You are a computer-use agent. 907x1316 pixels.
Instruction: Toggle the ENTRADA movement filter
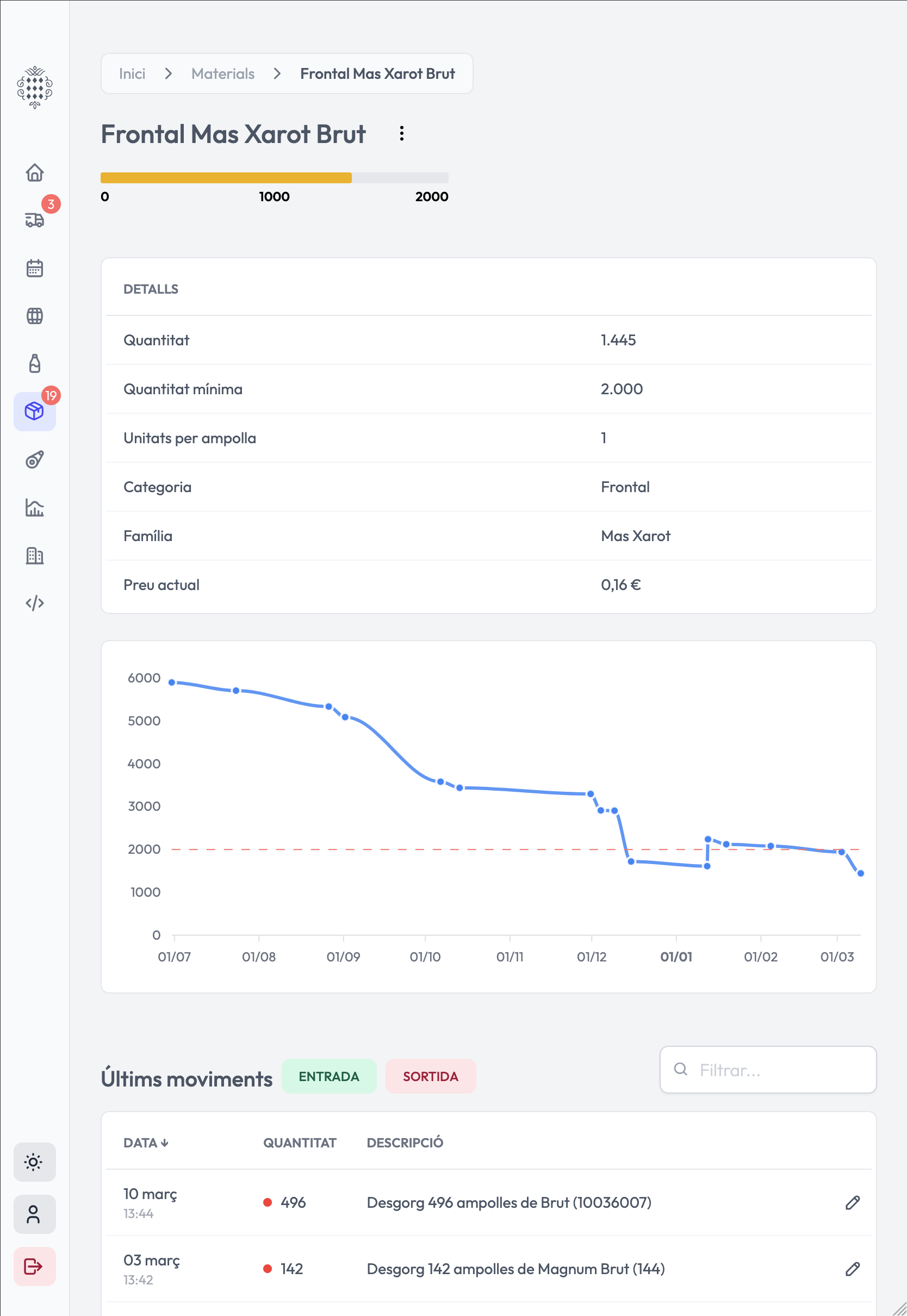pos(328,1076)
